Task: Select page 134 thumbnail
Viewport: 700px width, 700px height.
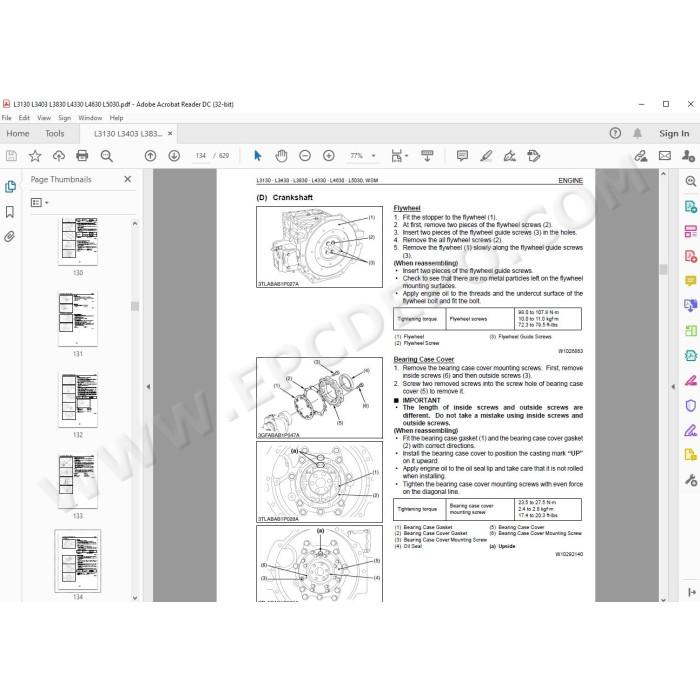Action: click(78, 561)
